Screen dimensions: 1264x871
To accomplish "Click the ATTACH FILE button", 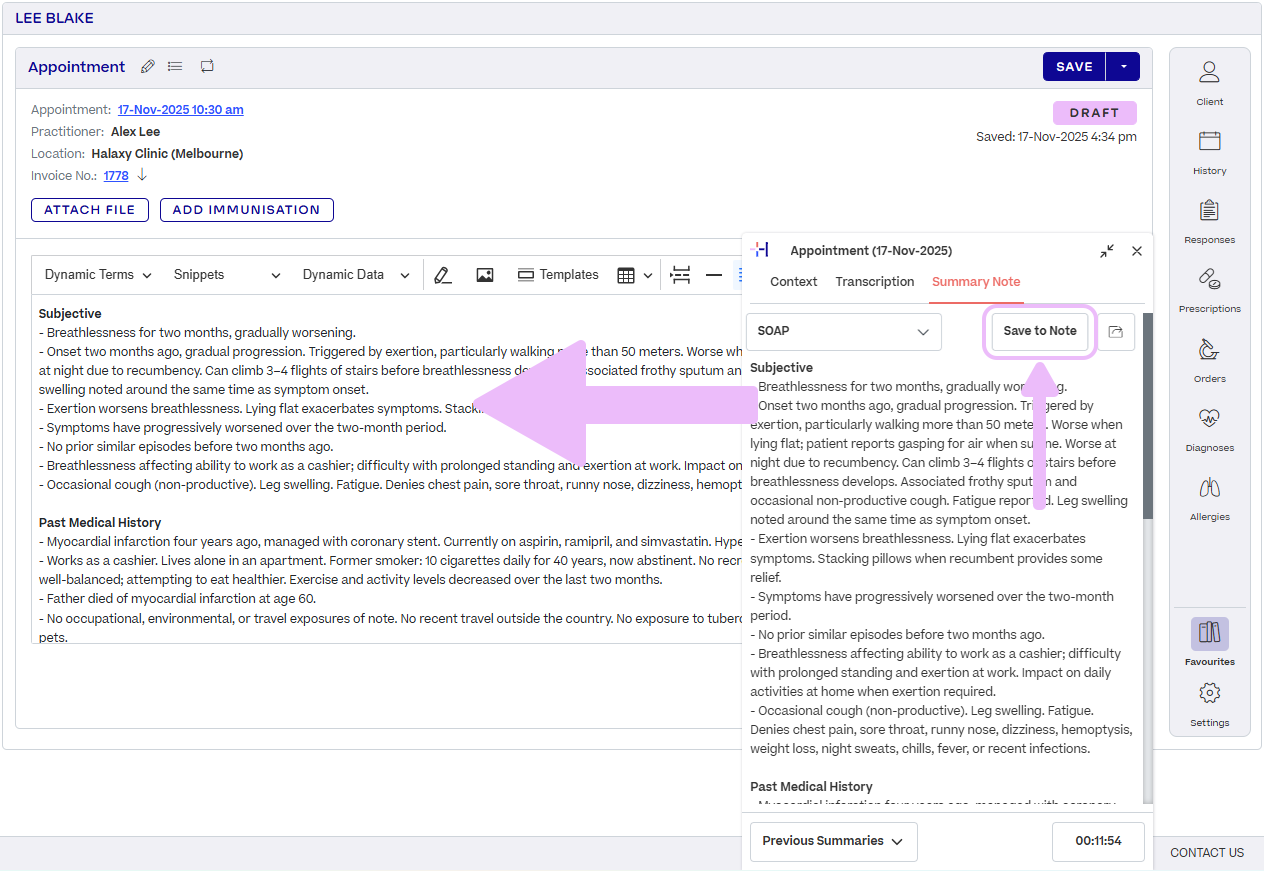I will point(90,210).
